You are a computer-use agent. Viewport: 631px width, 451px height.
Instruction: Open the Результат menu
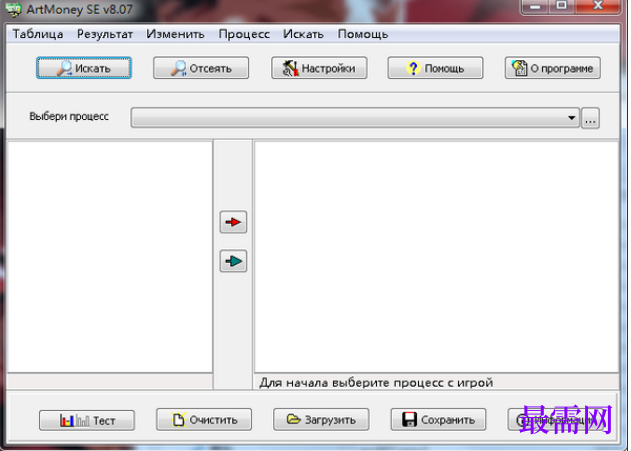tap(105, 34)
